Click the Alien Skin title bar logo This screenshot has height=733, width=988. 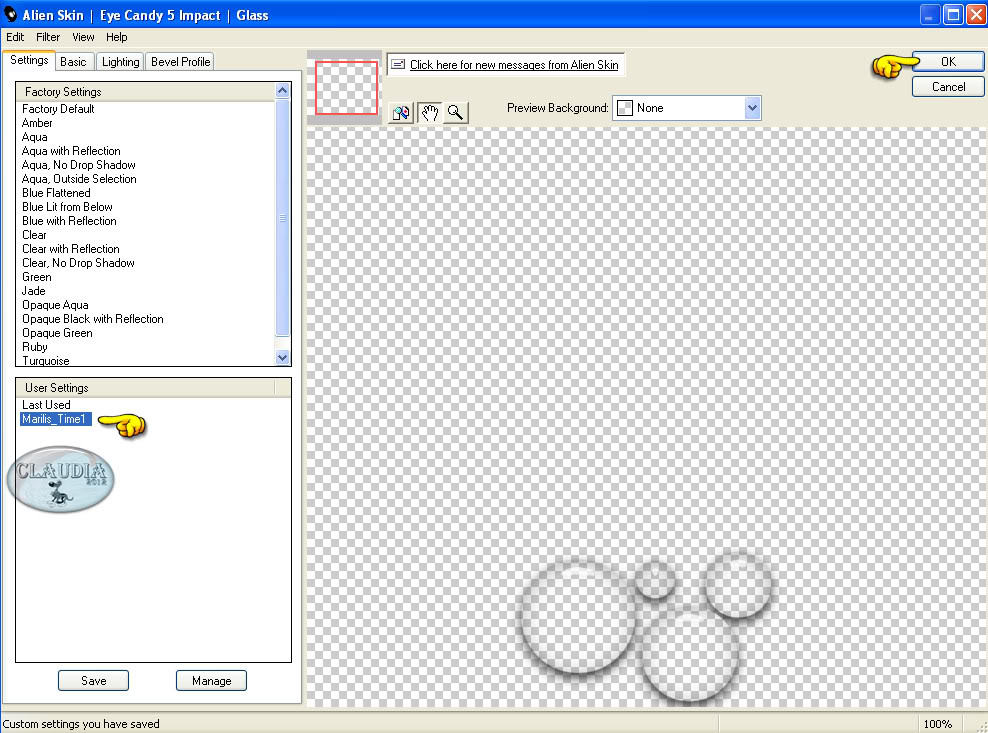[10, 14]
